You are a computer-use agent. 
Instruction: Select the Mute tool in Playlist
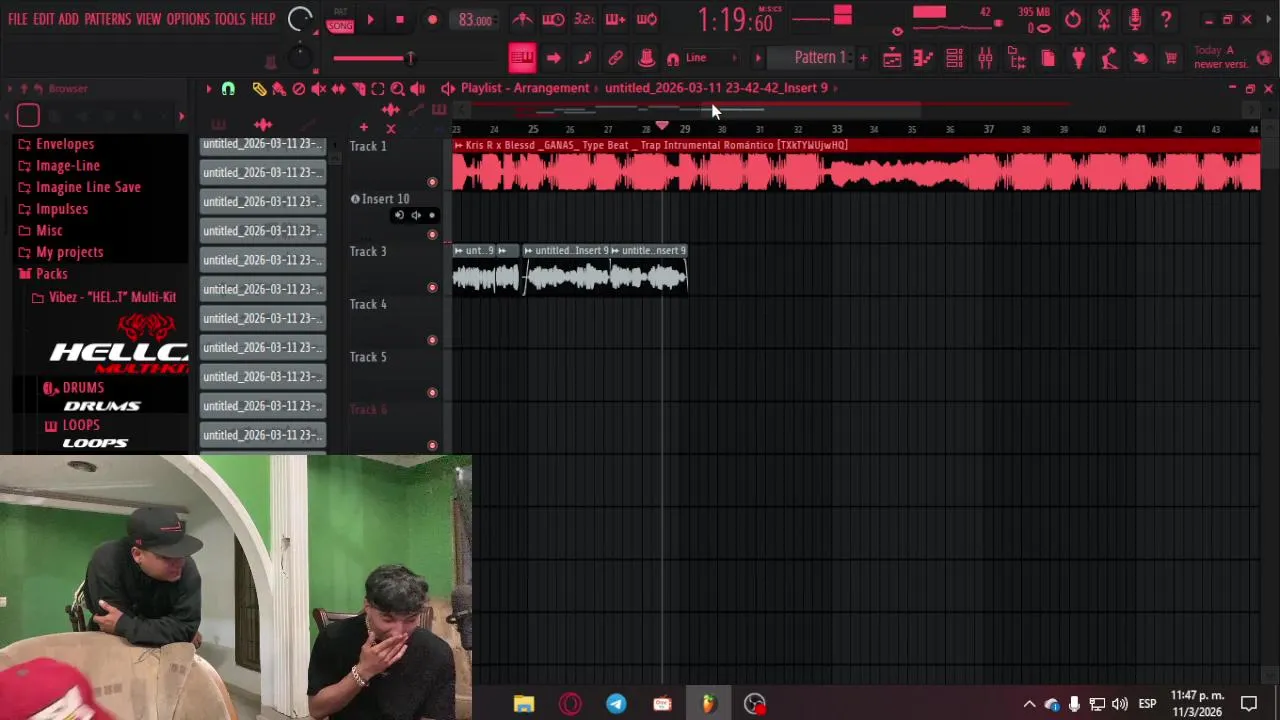tap(318, 89)
